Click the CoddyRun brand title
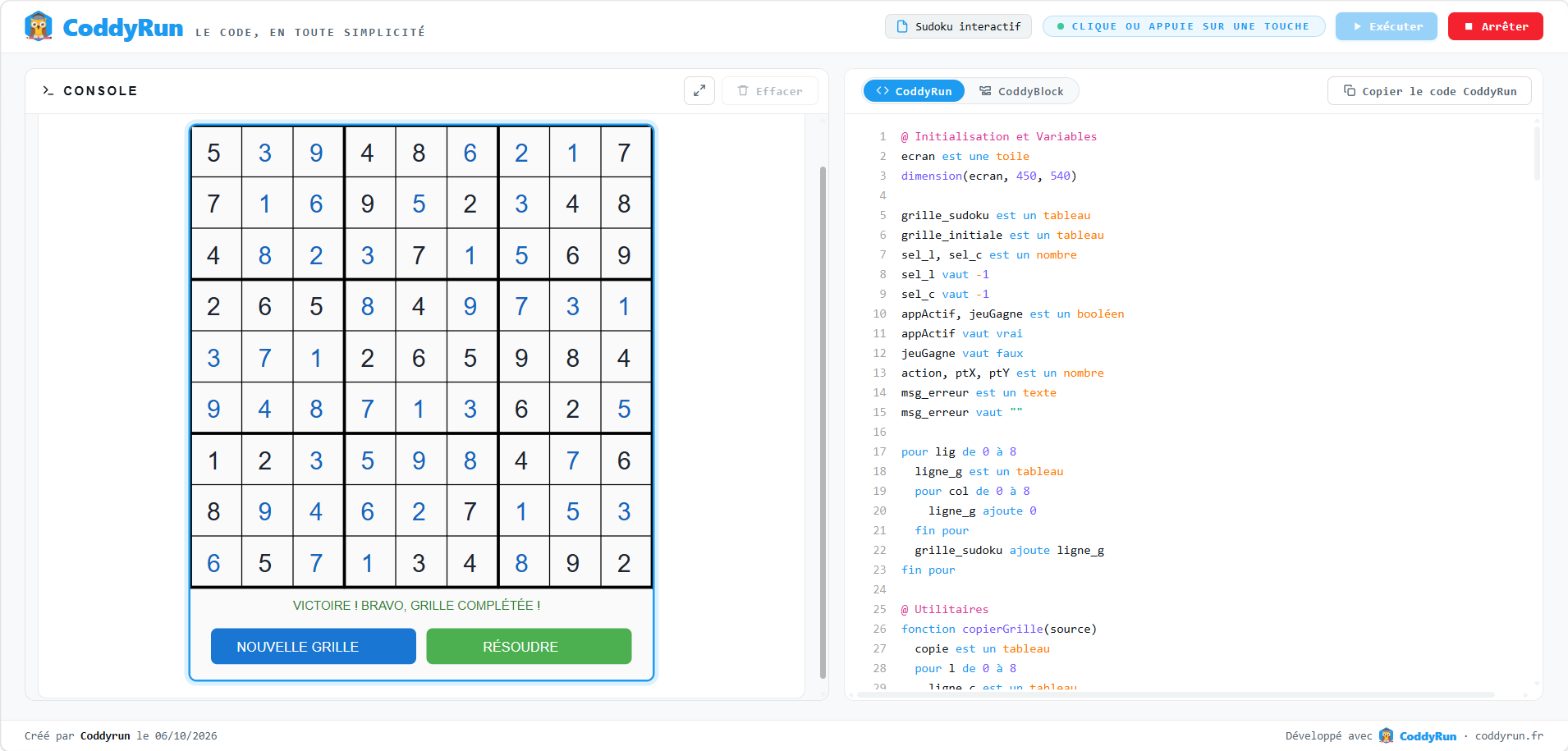This screenshot has height=751, width=1568. point(123,28)
